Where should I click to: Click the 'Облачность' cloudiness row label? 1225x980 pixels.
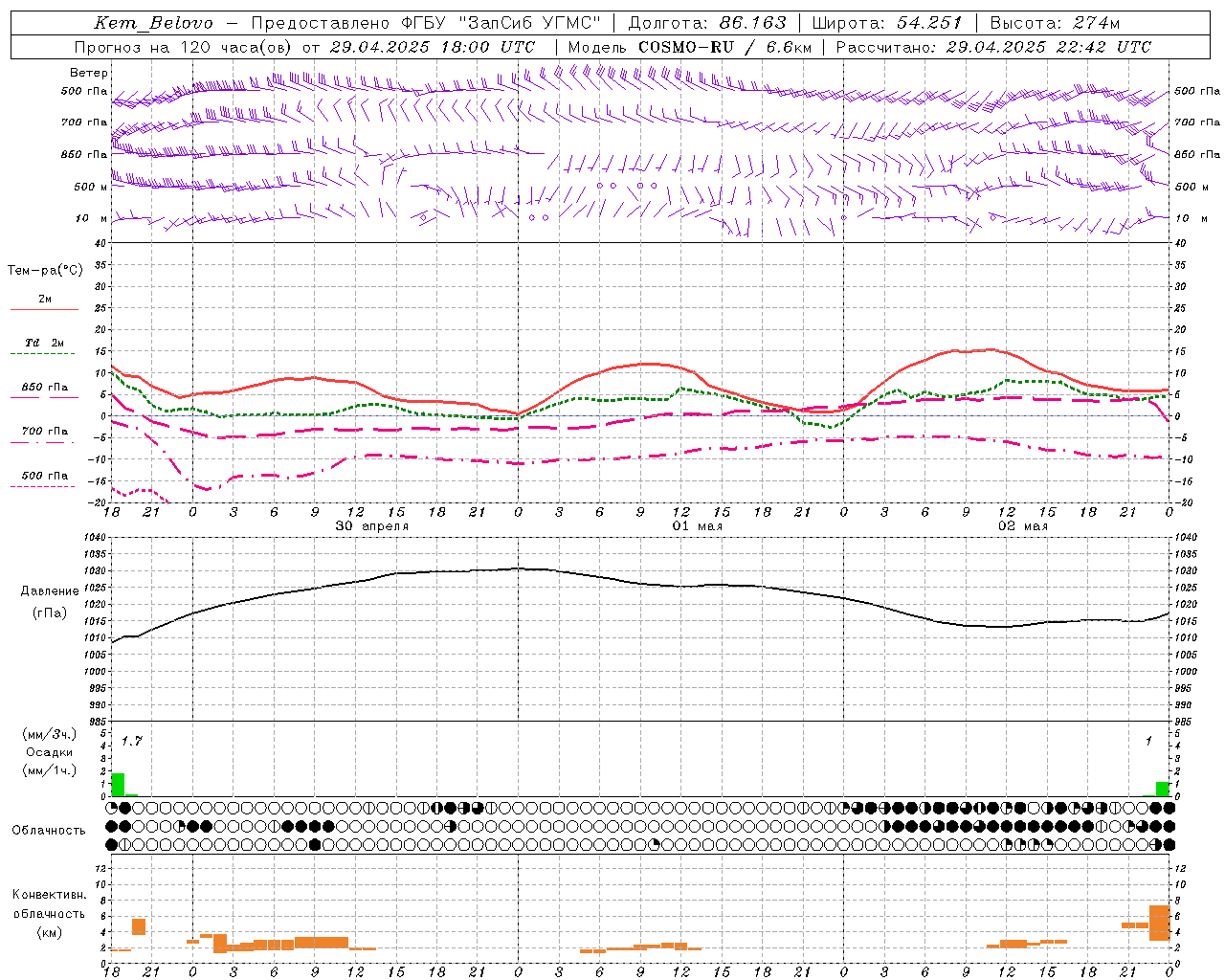[49, 830]
